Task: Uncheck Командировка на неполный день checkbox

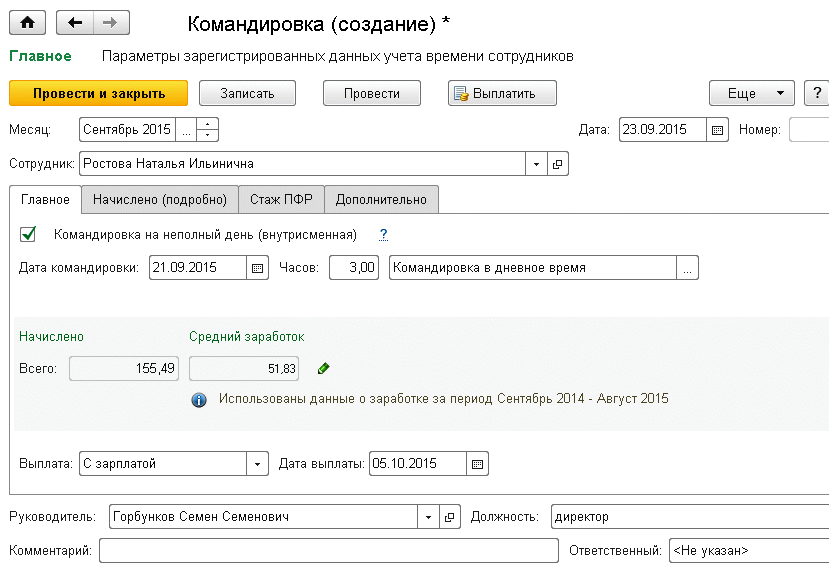Action: [x=28, y=235]
